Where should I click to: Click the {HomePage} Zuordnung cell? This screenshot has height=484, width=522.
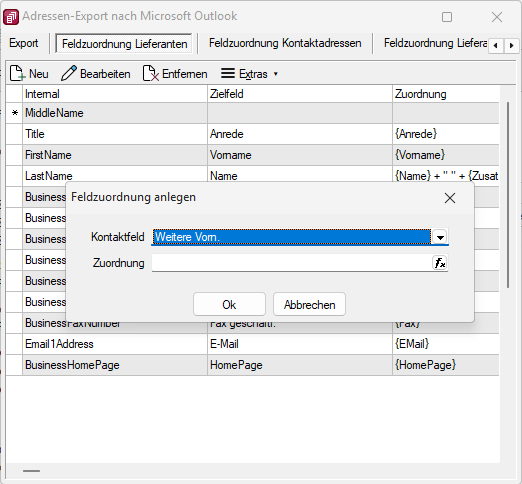click(x=446, y=365)
